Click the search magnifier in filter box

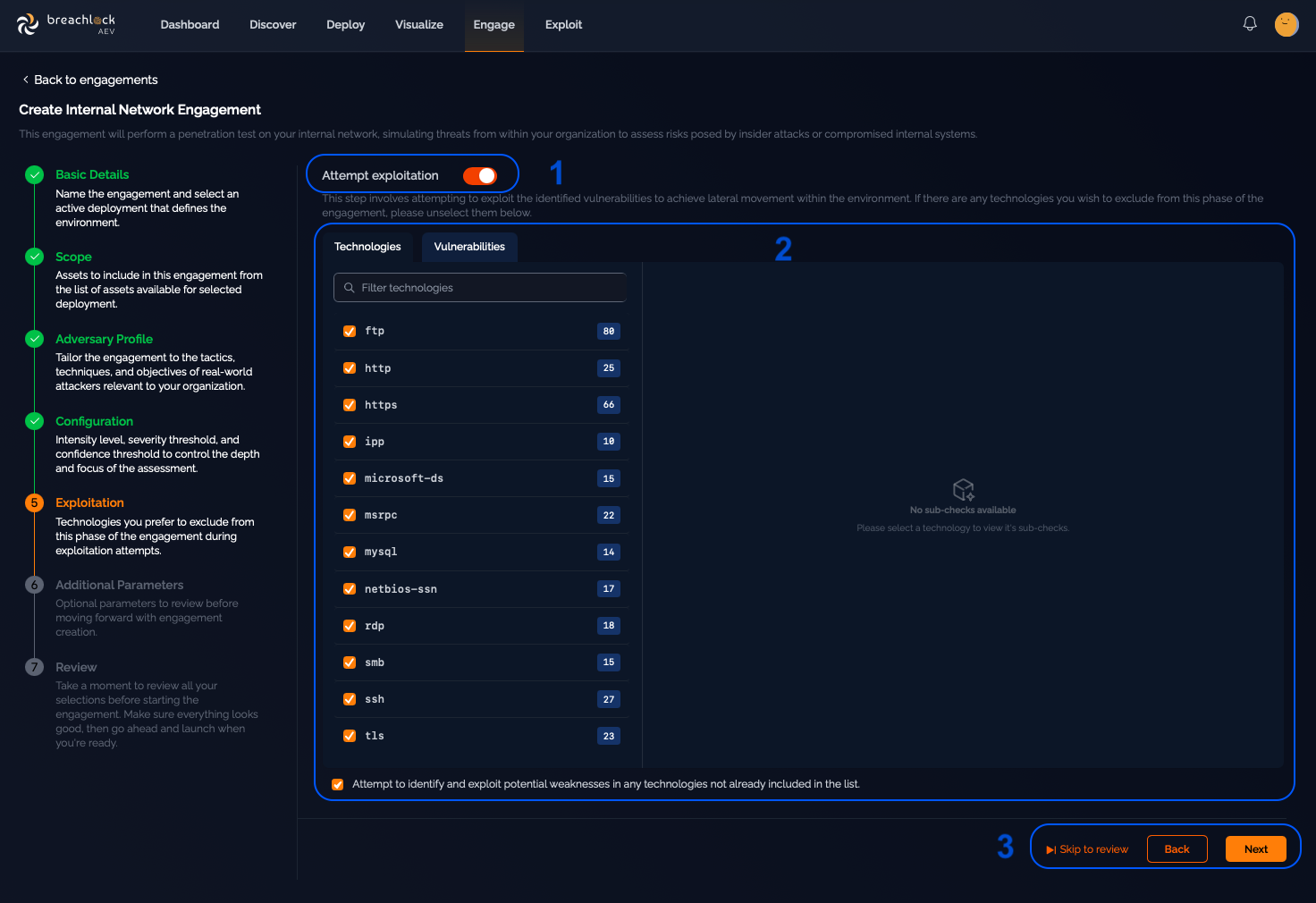(x=350, y=288)
